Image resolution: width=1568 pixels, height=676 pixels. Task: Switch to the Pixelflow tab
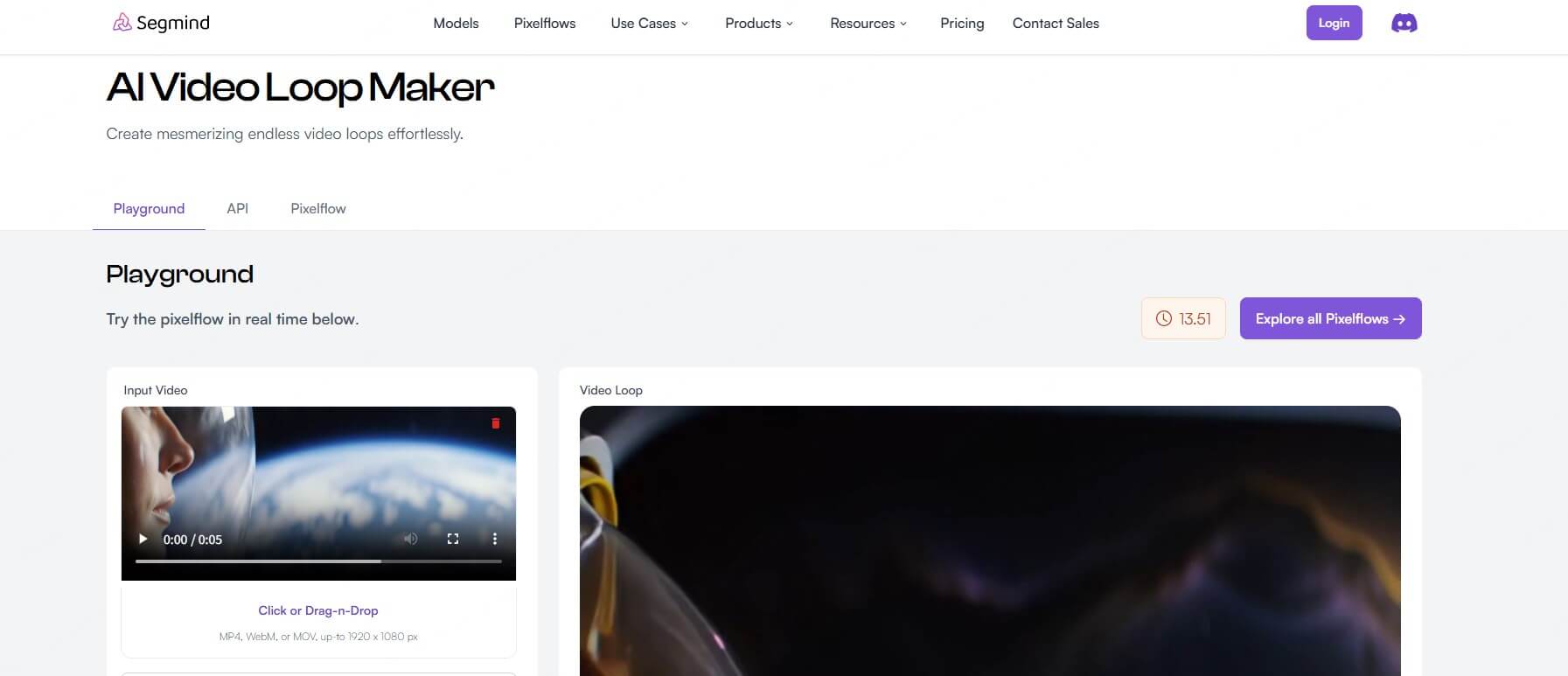pos(318,209)
